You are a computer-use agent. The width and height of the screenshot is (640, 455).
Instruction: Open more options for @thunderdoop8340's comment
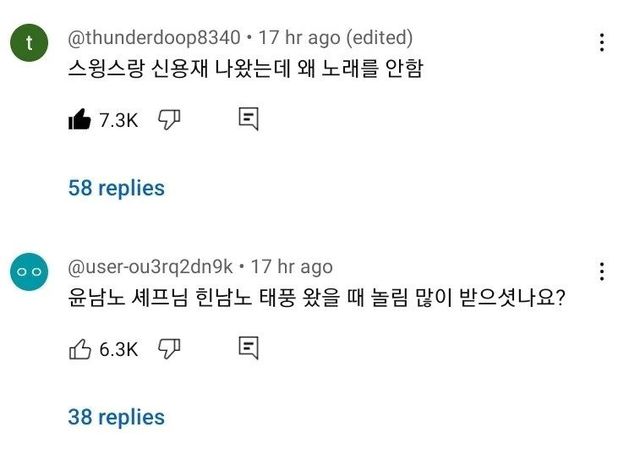tap(601, 43)
